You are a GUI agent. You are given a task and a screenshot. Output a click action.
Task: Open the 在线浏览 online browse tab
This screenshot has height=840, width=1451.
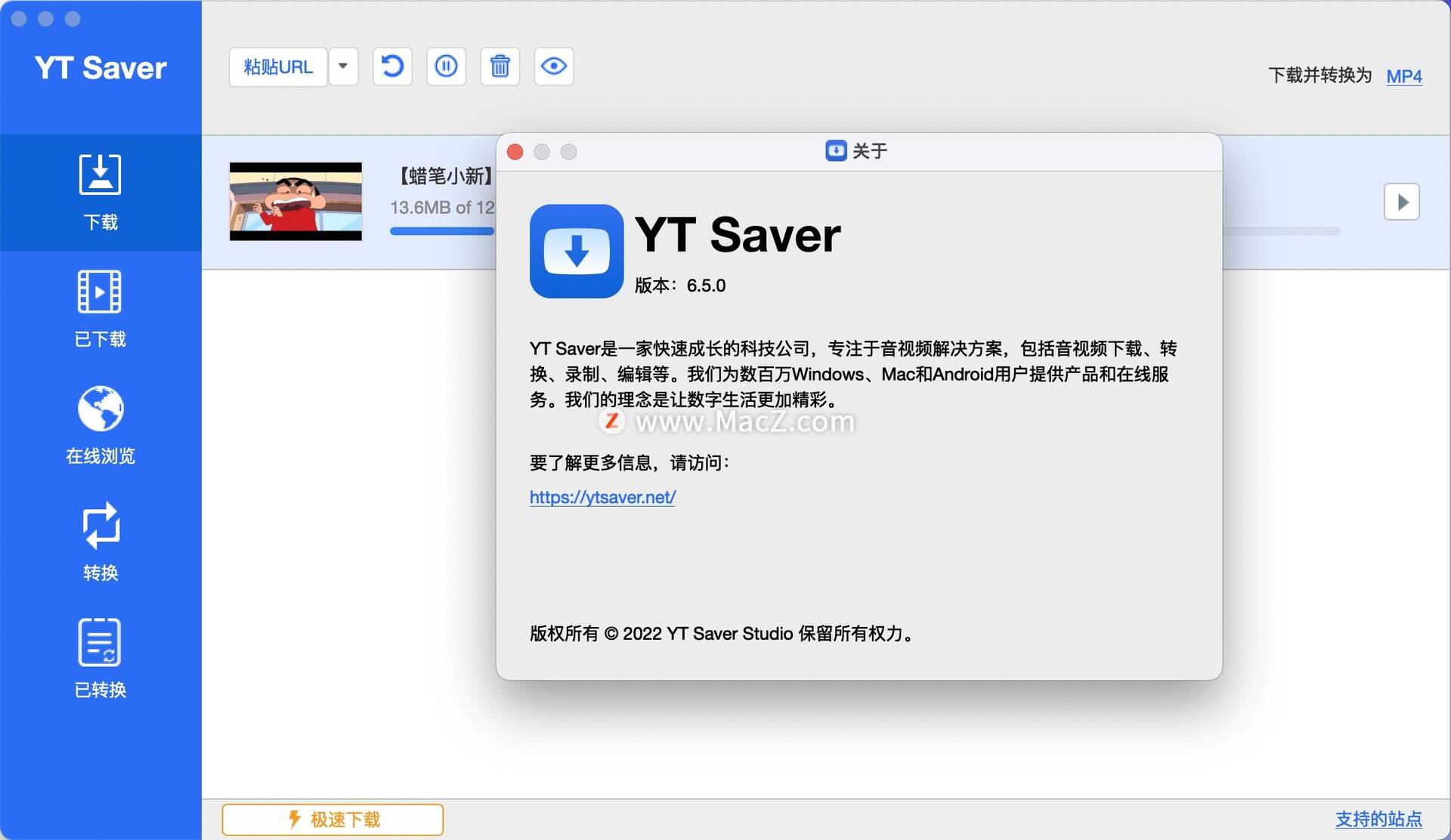(101, 425)
